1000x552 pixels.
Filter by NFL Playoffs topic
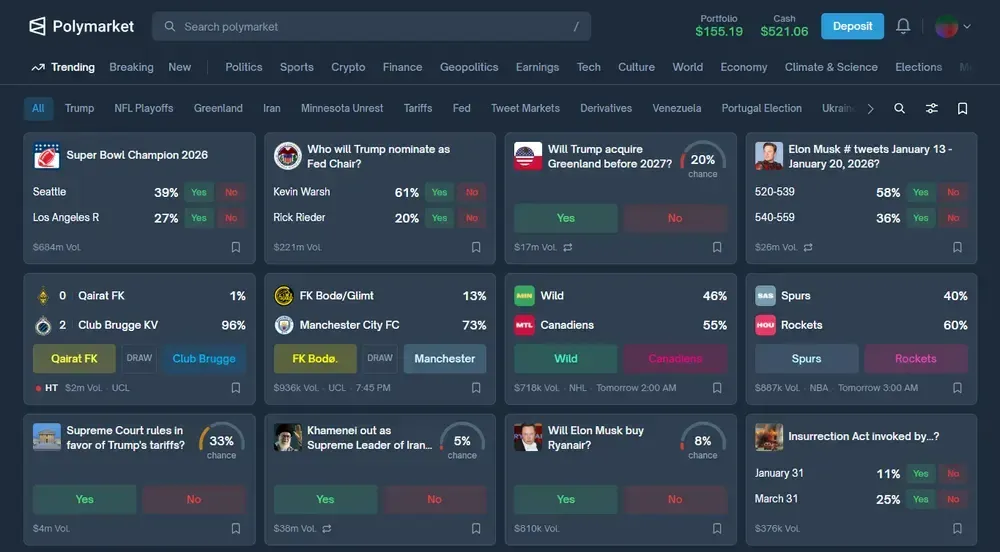(143, 108)
